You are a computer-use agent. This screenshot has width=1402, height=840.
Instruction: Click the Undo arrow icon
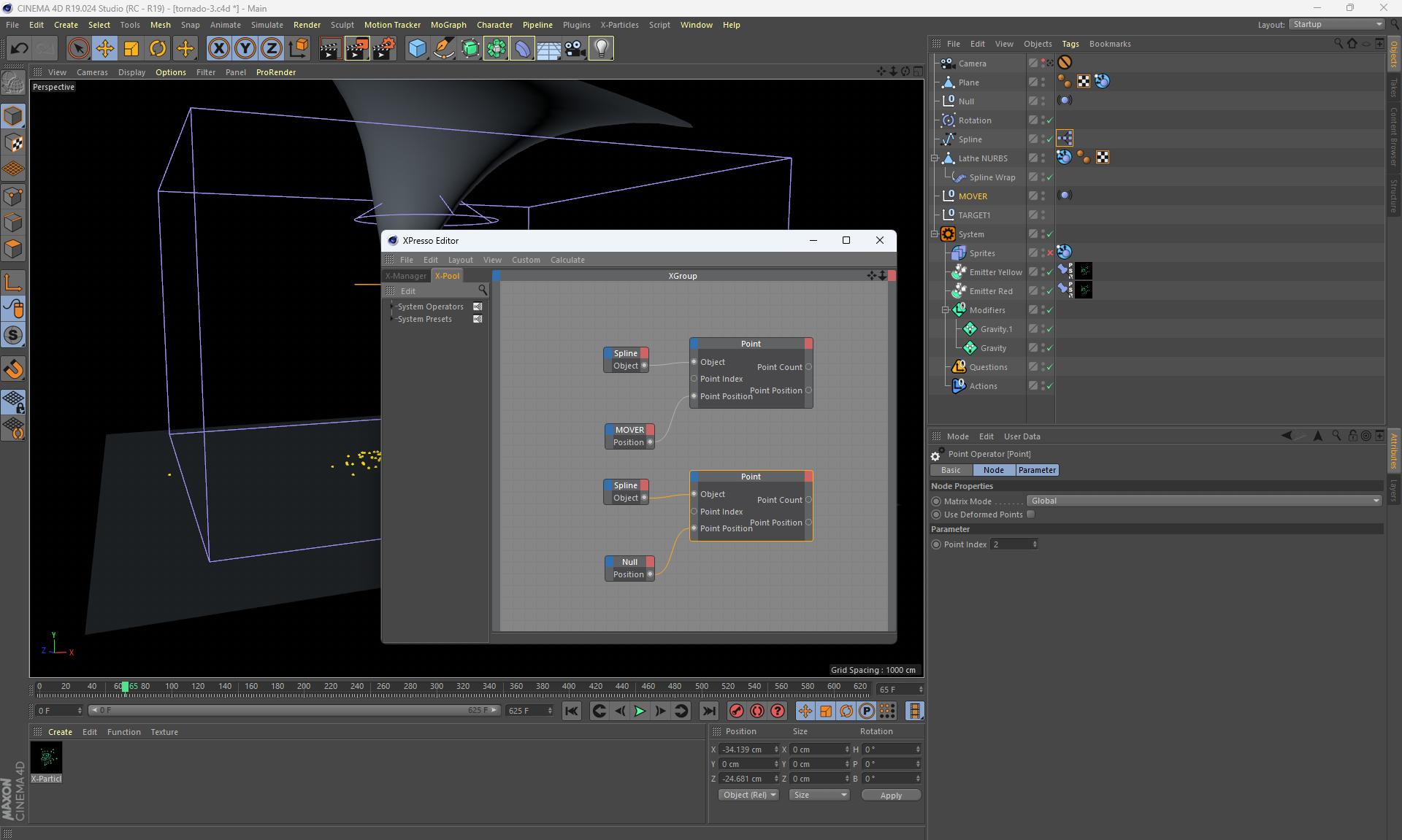[x=20, y=49]
